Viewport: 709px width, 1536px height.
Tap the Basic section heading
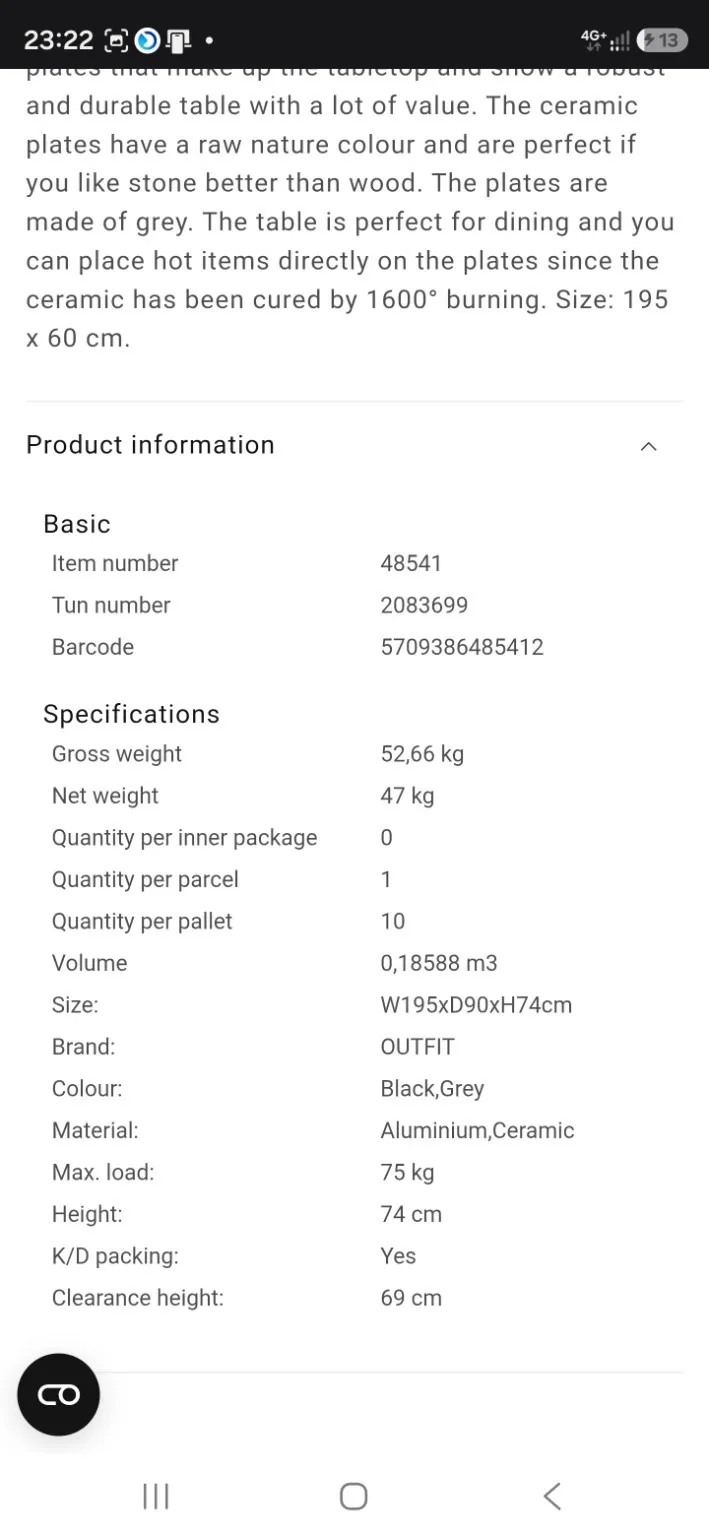click(77, 524)
